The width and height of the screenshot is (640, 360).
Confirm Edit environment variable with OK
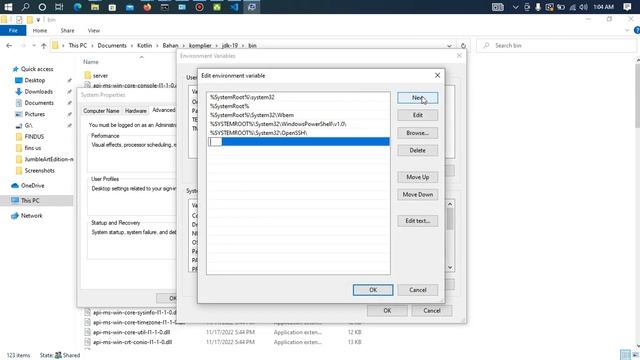pyautogui.click(x=373, y=290)
